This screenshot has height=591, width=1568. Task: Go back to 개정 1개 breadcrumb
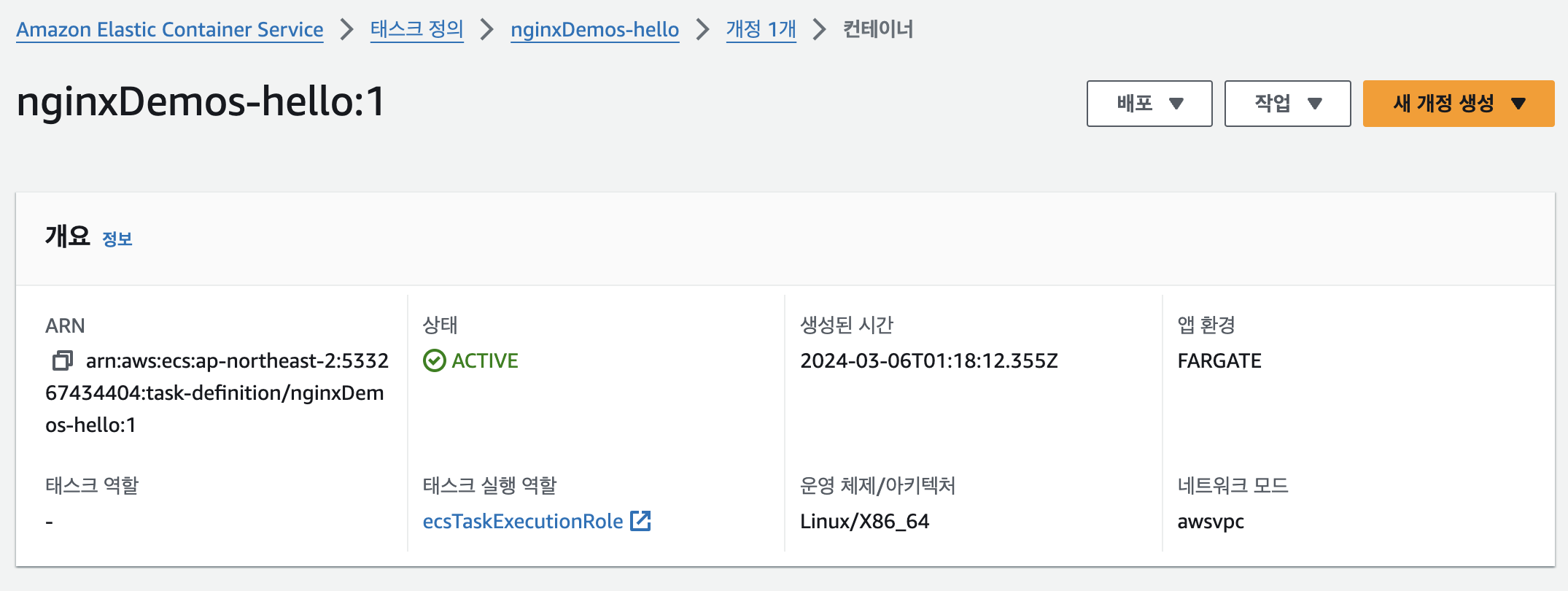(x=761, y=30)
